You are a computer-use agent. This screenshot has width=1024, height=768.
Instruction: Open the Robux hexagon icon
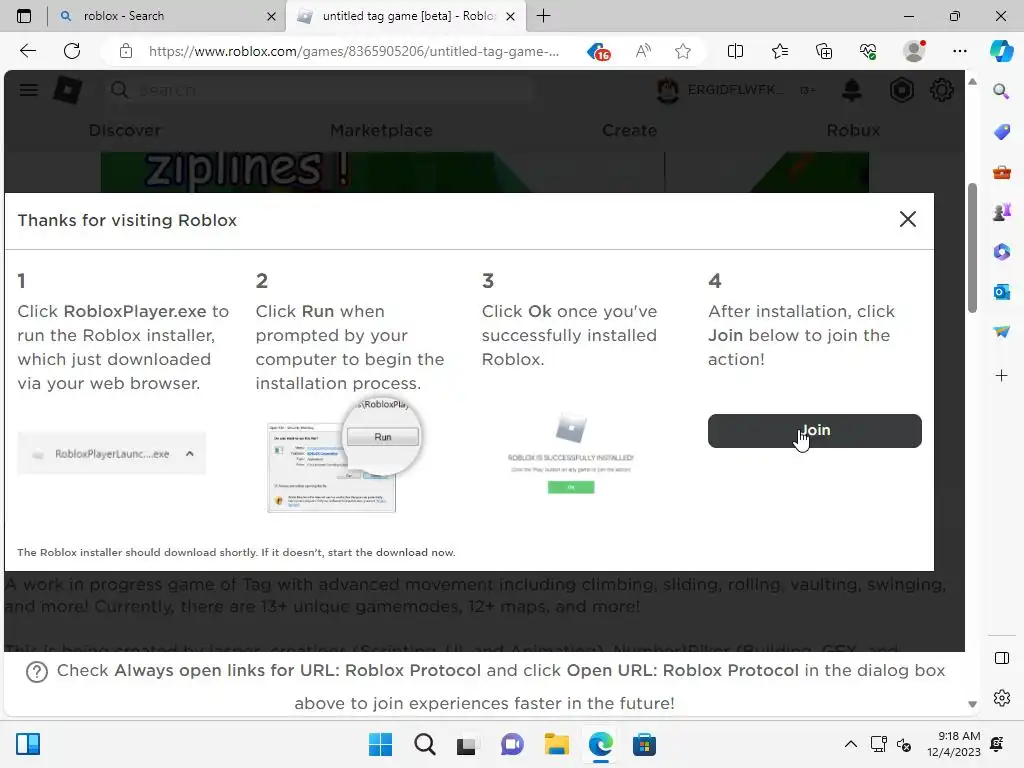pyautogui.click(x=902, y=90)
